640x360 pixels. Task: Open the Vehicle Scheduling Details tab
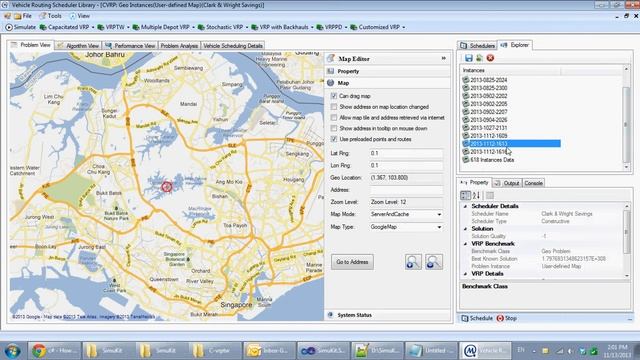[233, 46]
